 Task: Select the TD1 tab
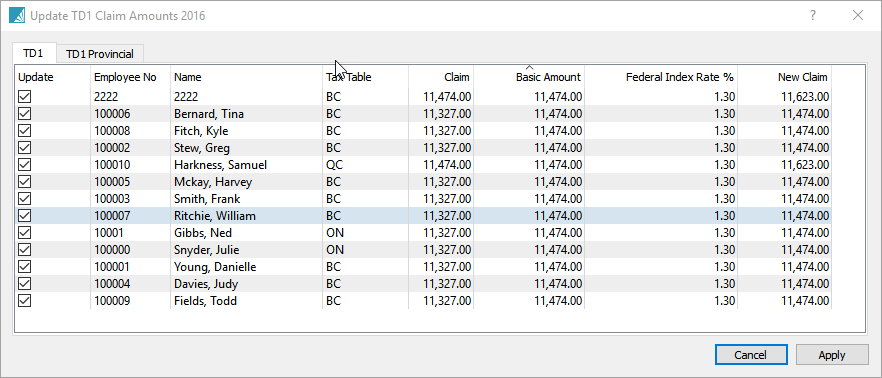pos(33,53)
